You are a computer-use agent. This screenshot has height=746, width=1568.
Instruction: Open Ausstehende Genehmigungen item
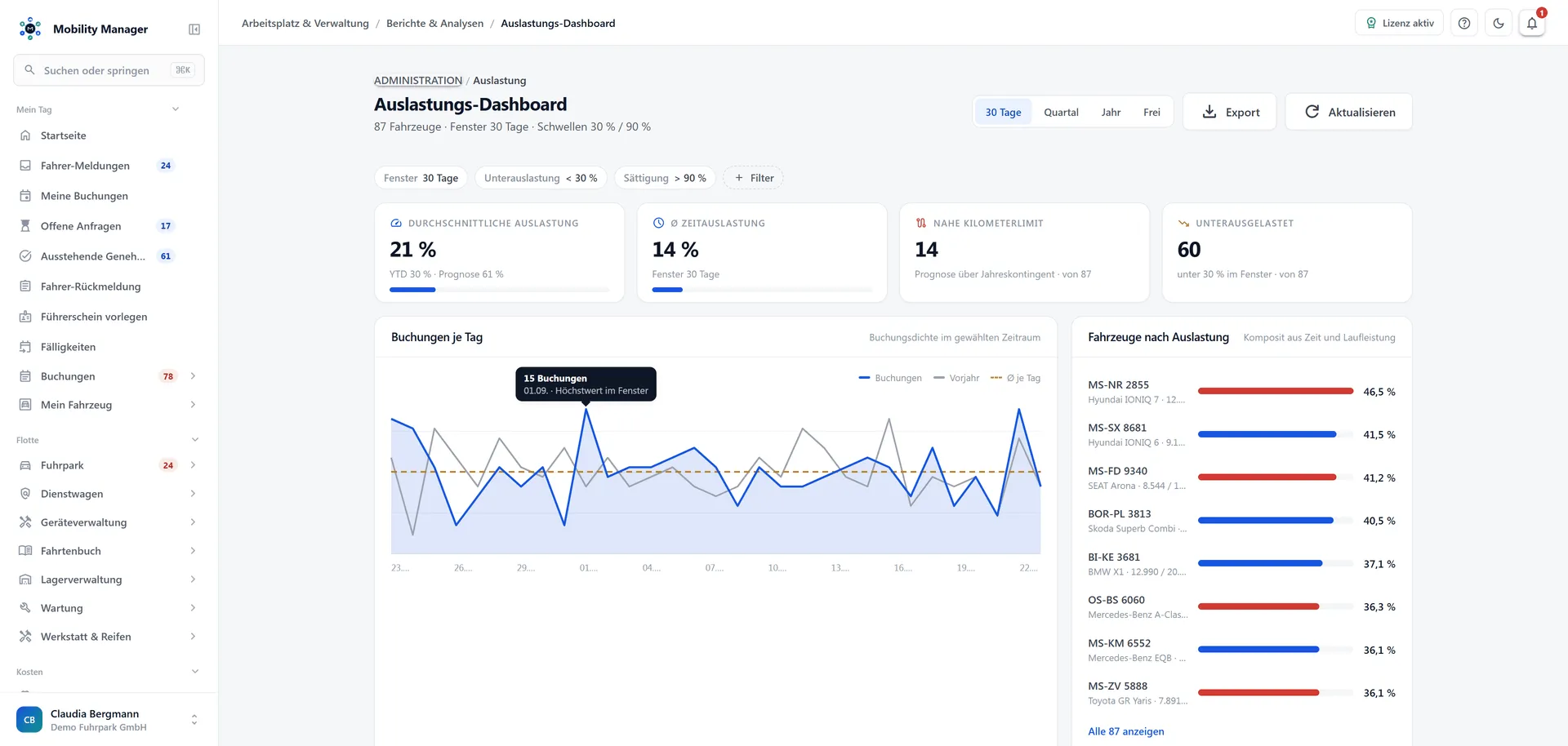(109, 256)
